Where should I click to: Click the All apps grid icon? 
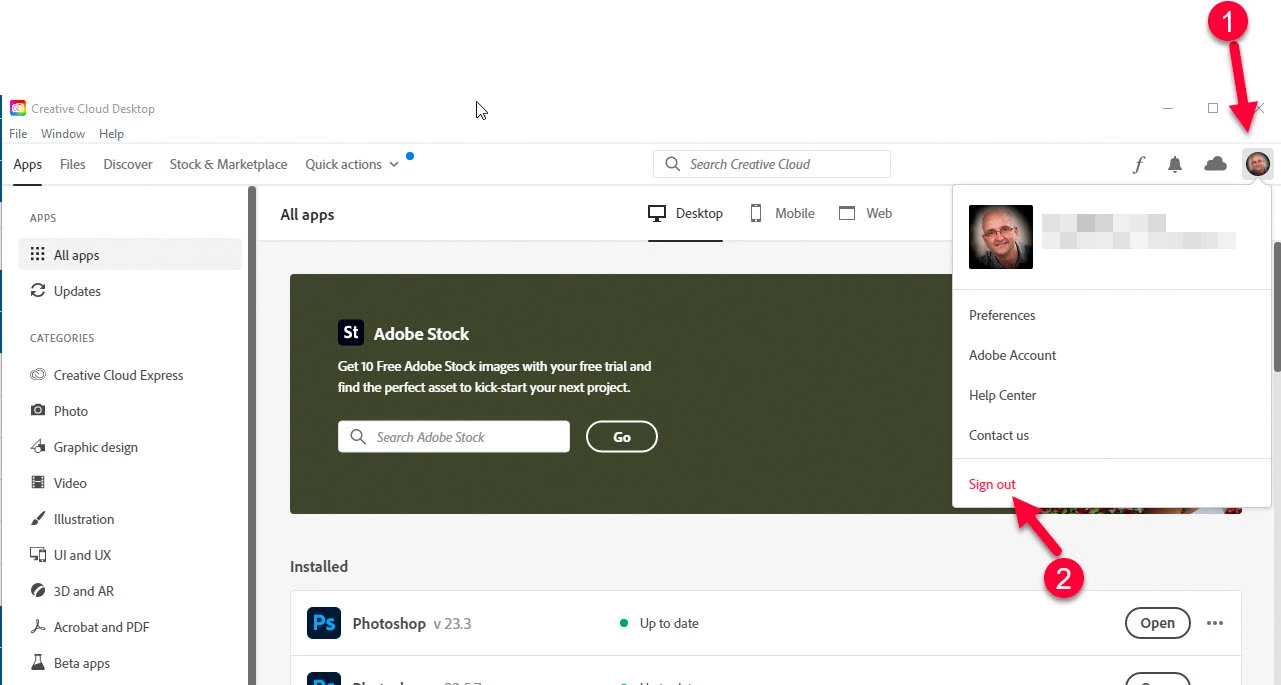click(x=38, y=255)
